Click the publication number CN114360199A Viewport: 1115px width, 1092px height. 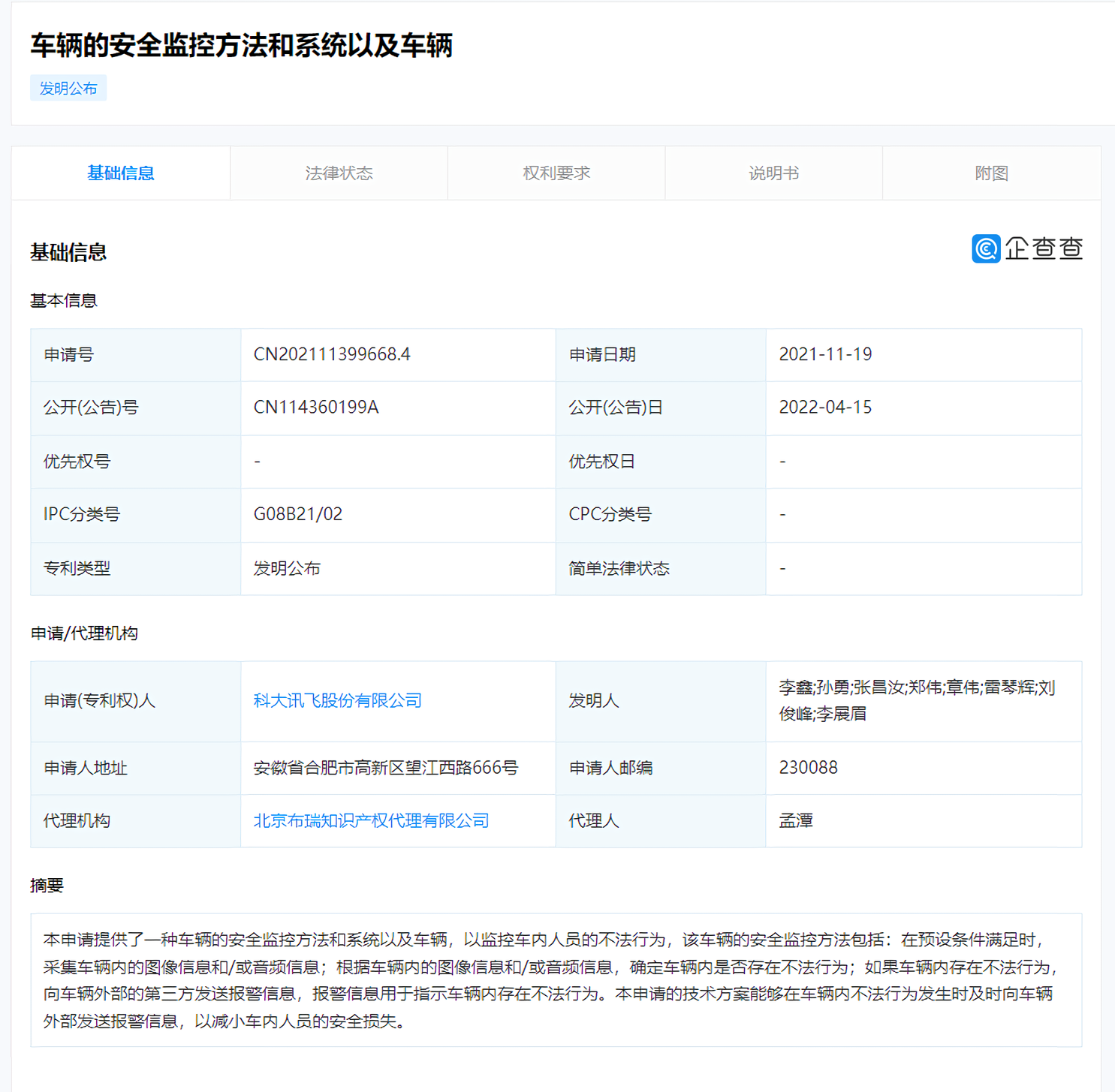[316, 408]
